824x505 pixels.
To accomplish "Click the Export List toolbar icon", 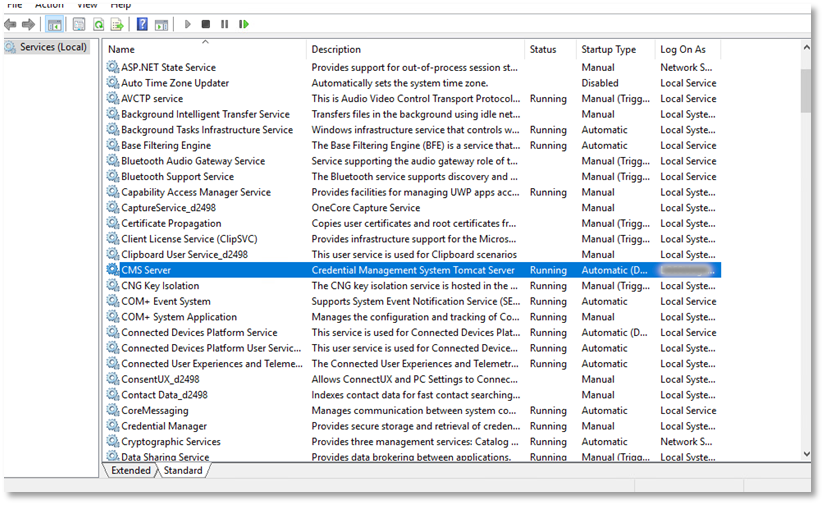I will coord(117,24).
